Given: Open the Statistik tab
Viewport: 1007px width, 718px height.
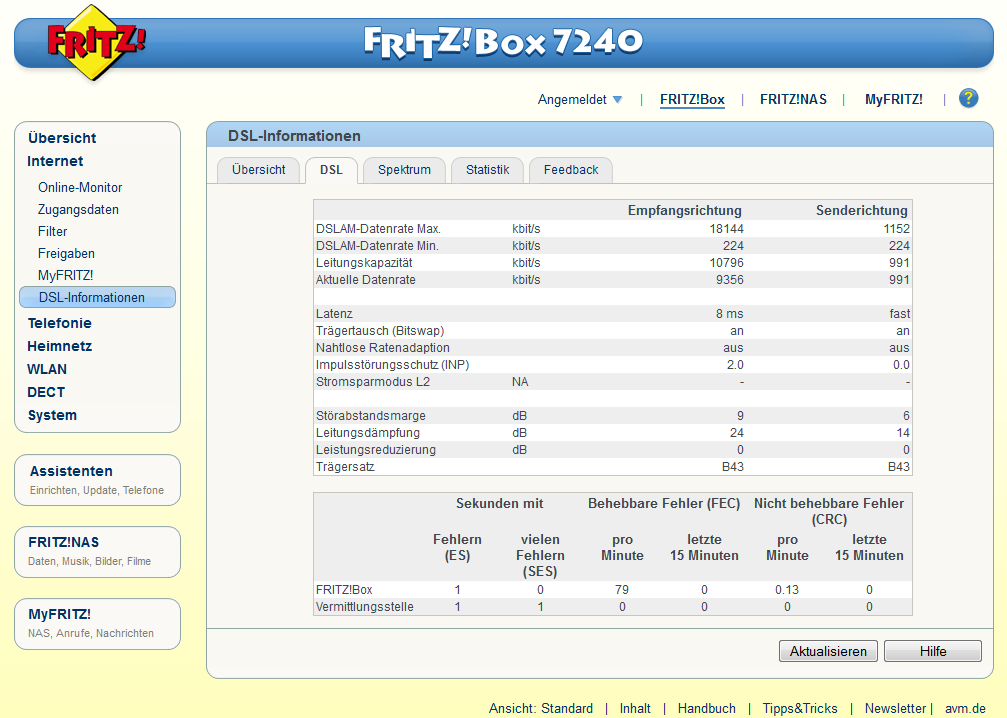Looking at the screenshot, I should point(487,170).
